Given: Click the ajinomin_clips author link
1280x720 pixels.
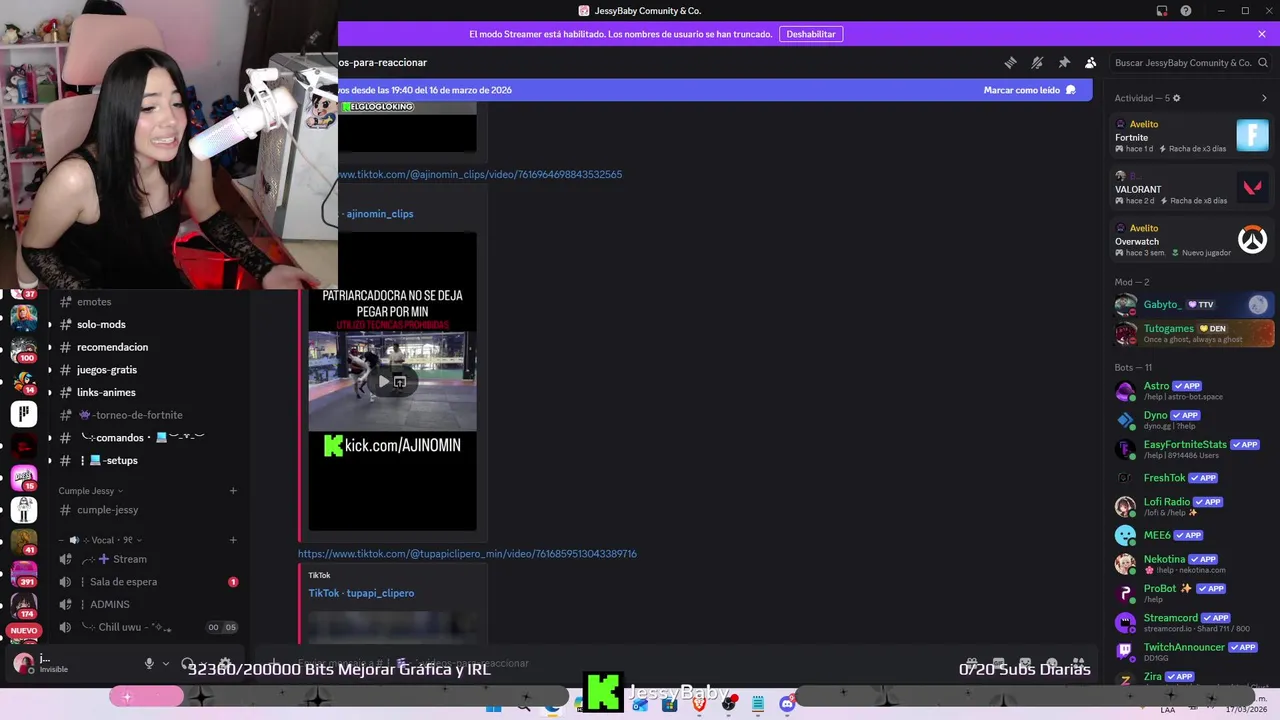Looking at the screenshot, I should point(380,214).
